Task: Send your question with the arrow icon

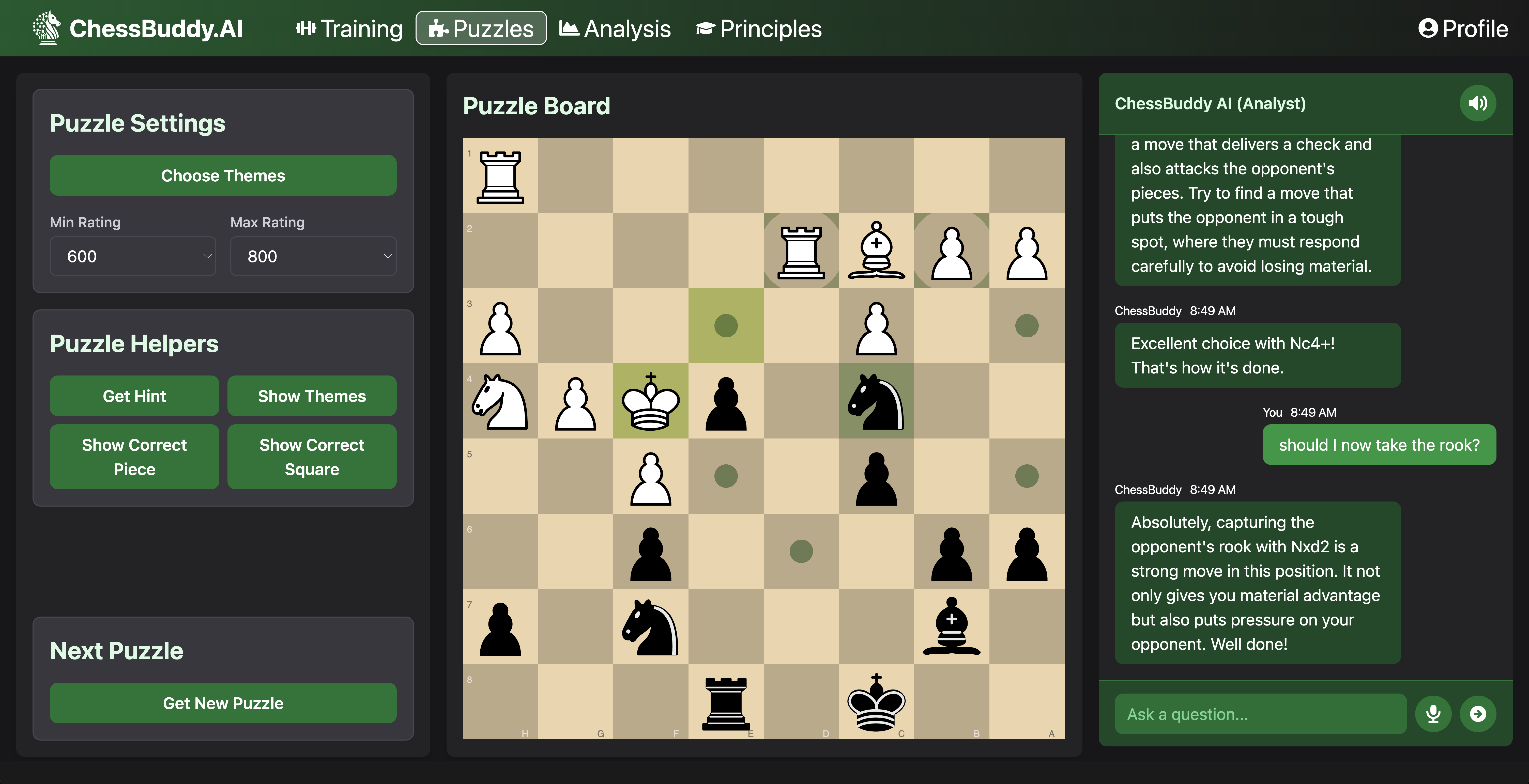Action: [1478, 714]
